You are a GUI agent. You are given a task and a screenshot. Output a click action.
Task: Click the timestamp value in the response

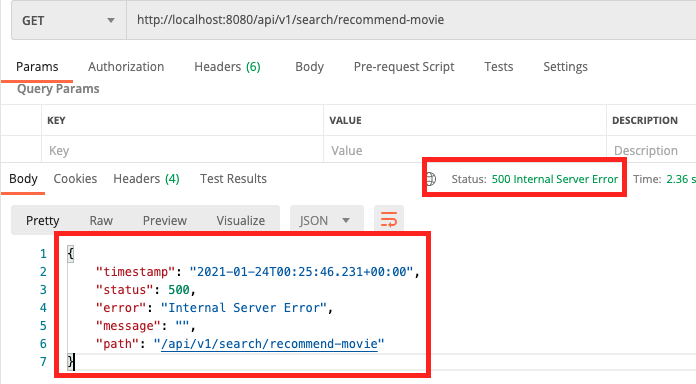pos(301,272)
